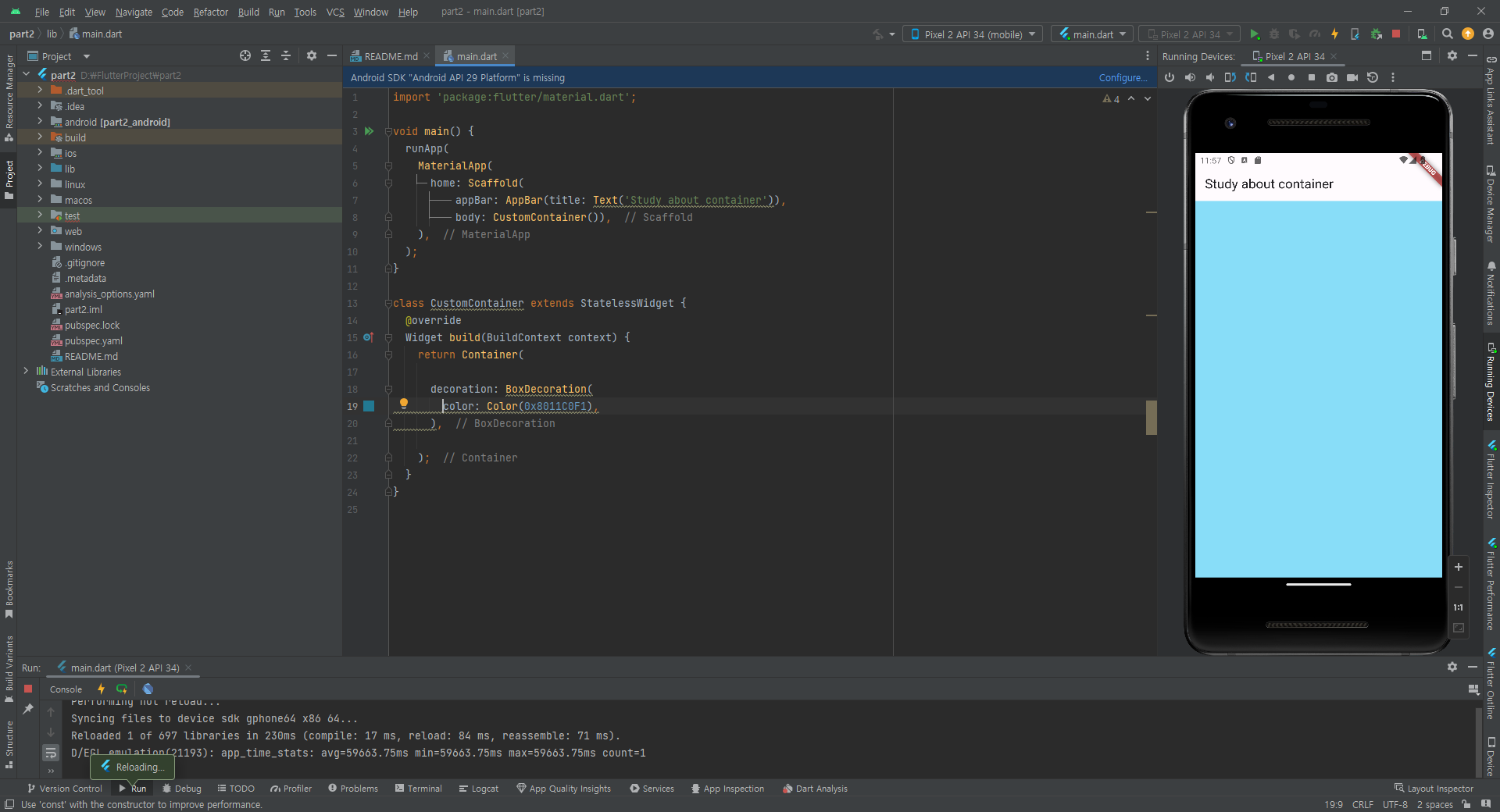This screenshot has width=1500, height=812.
Task: Stop the running app via the top toolbar's red square
Action: coord(1396,34)
